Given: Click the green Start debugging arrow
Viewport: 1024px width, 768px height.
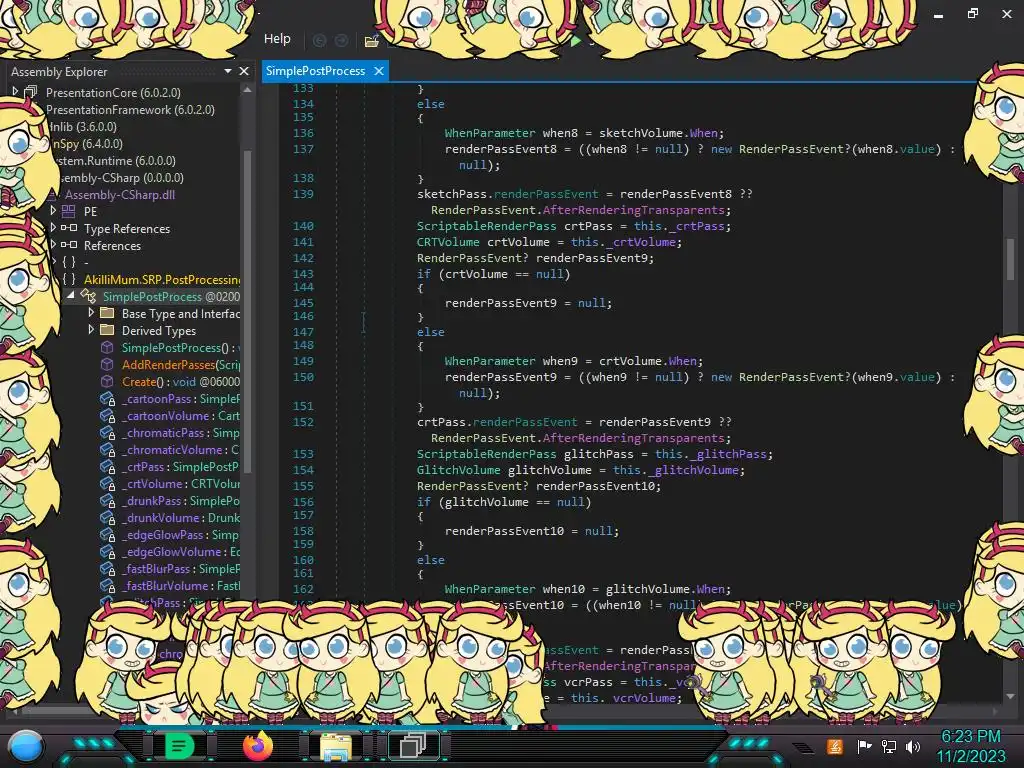Looking at the screenshot, I should tap(575, 41).
